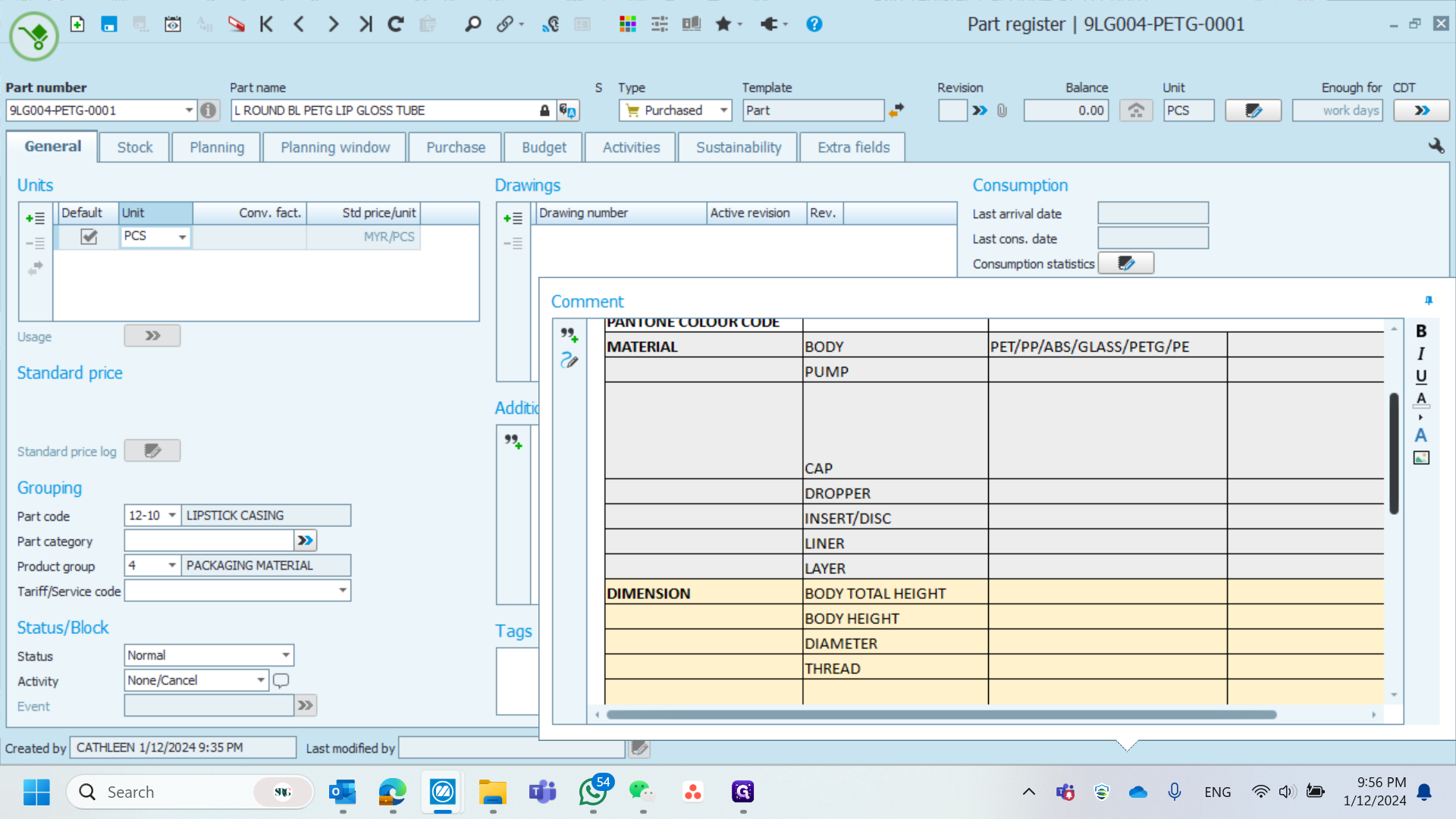Viewport: 1456px width, 819px height.
Task: Toggle Underline formatting in Comment
Action: click(x=1421, y=376)
